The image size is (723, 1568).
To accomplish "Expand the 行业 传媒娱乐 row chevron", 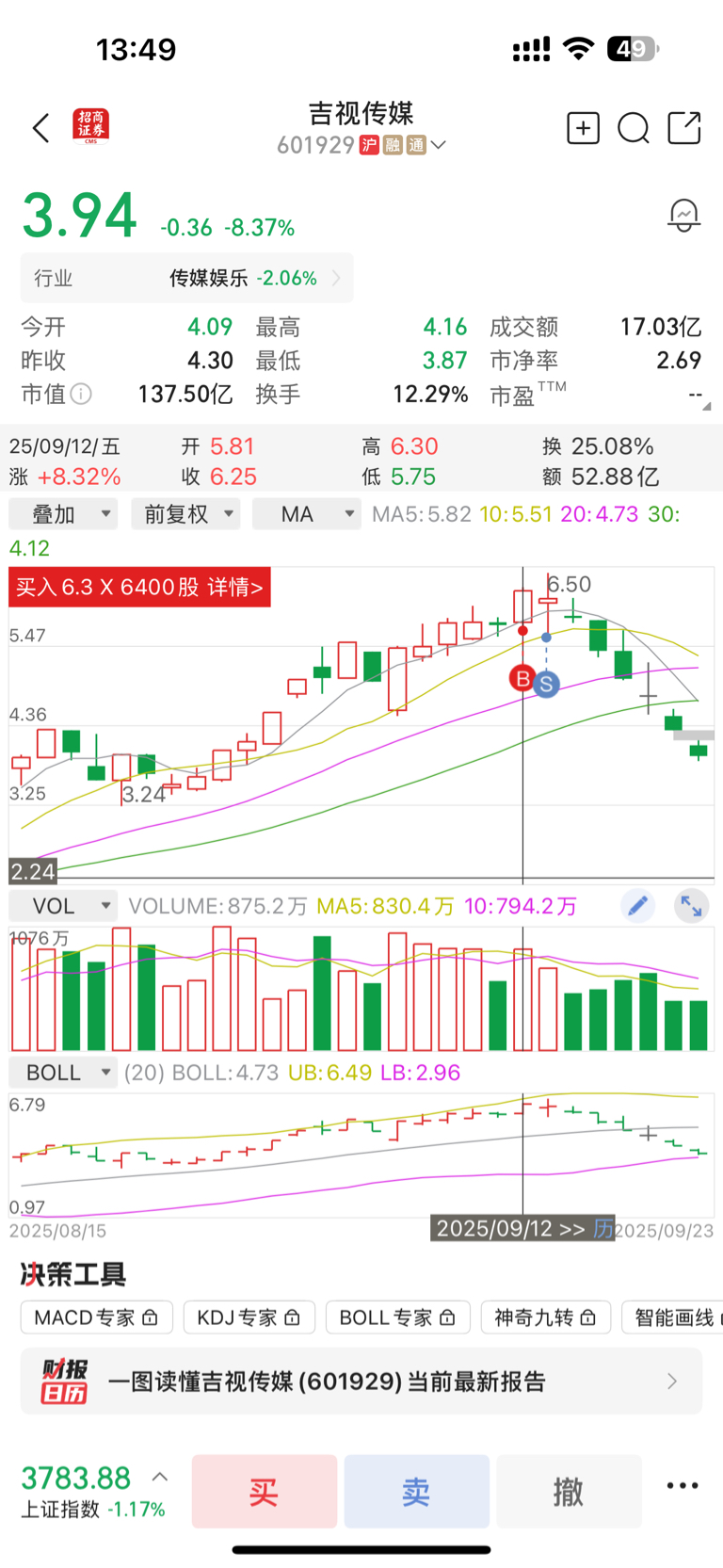I will 336,278.
